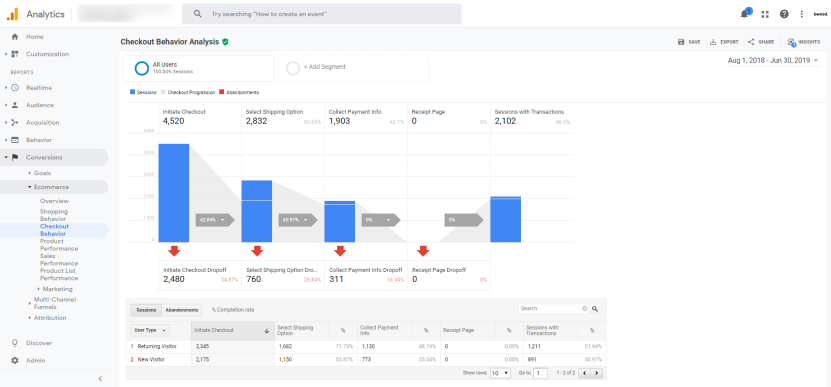This screenshot has height=387, width=831.
Task: Open the notifications bell icon
Action: (x=745, y=13)
